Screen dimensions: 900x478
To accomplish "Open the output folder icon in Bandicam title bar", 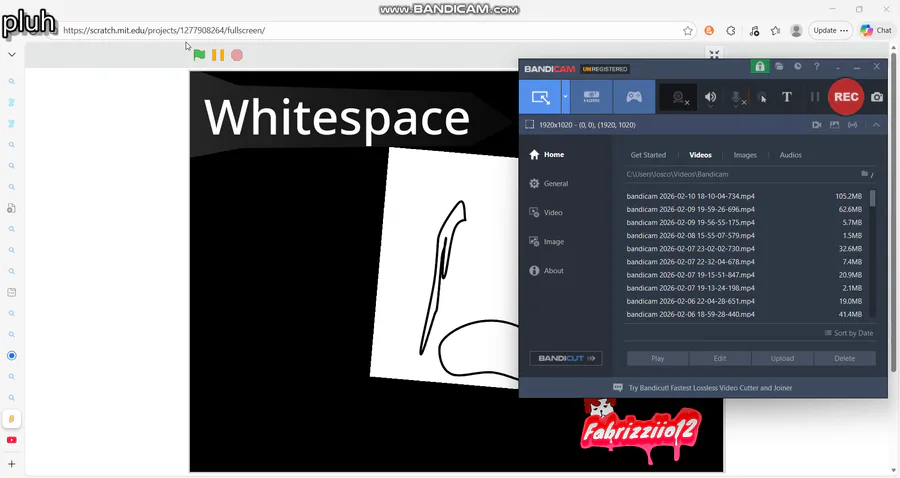I will (x=779, y=67).
